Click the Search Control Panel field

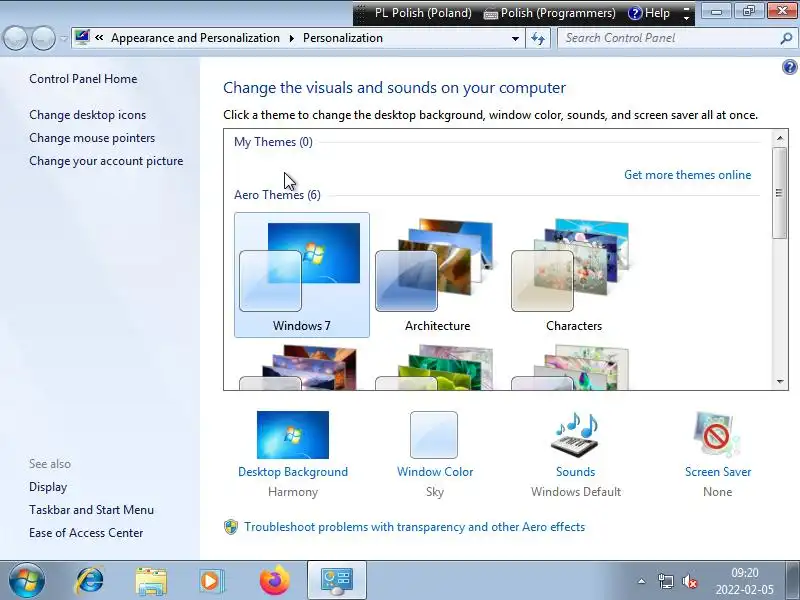point(668,38)
